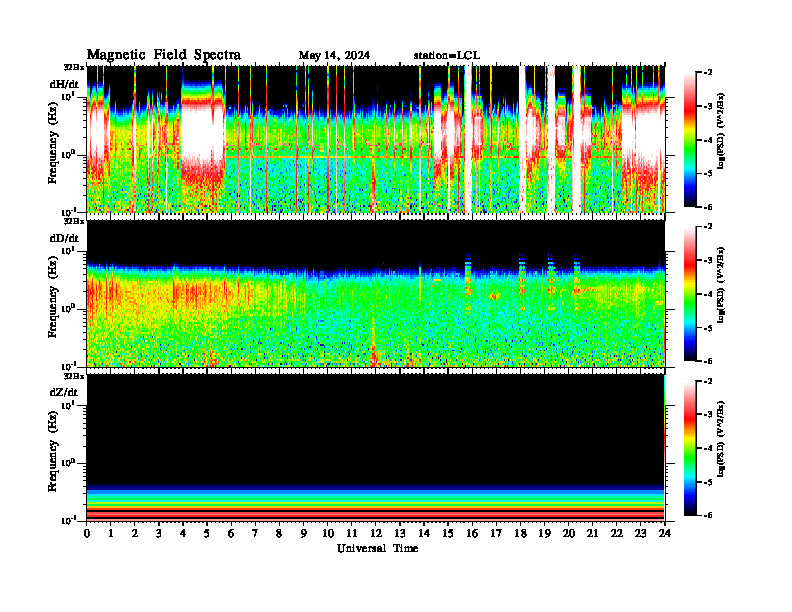Click the dZ/dt panel color bar
Image resolution: width=792 pixels, height=612 pixels.
pos(690,447)
